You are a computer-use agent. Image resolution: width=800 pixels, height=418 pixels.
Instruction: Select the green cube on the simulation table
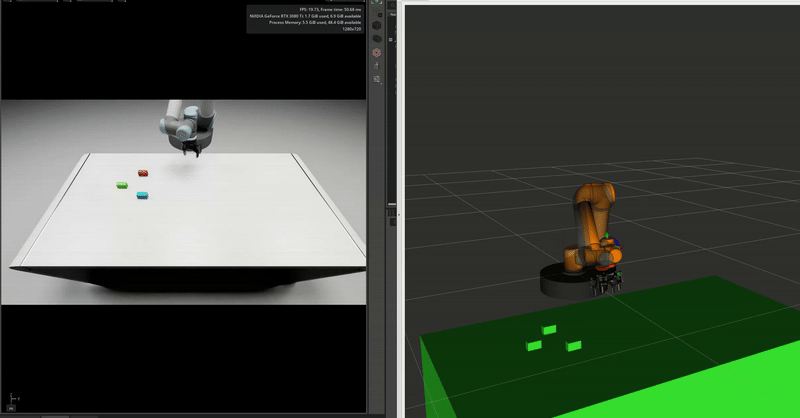coord(122,185)
